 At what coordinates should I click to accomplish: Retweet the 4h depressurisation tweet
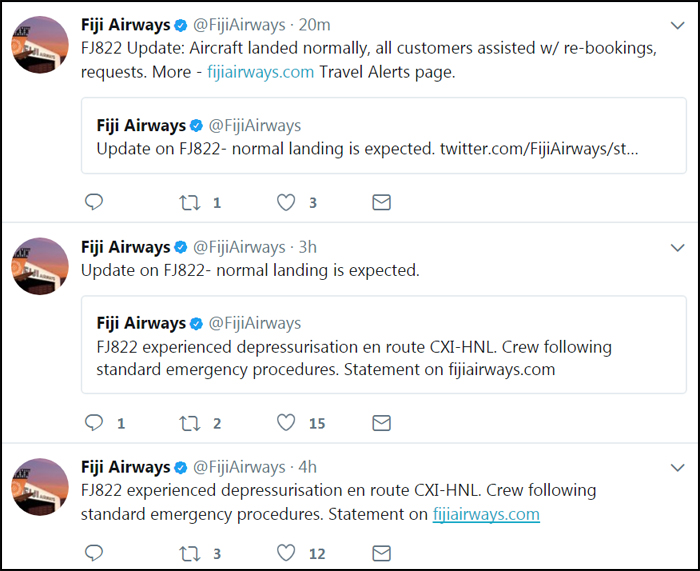point(190,553)
